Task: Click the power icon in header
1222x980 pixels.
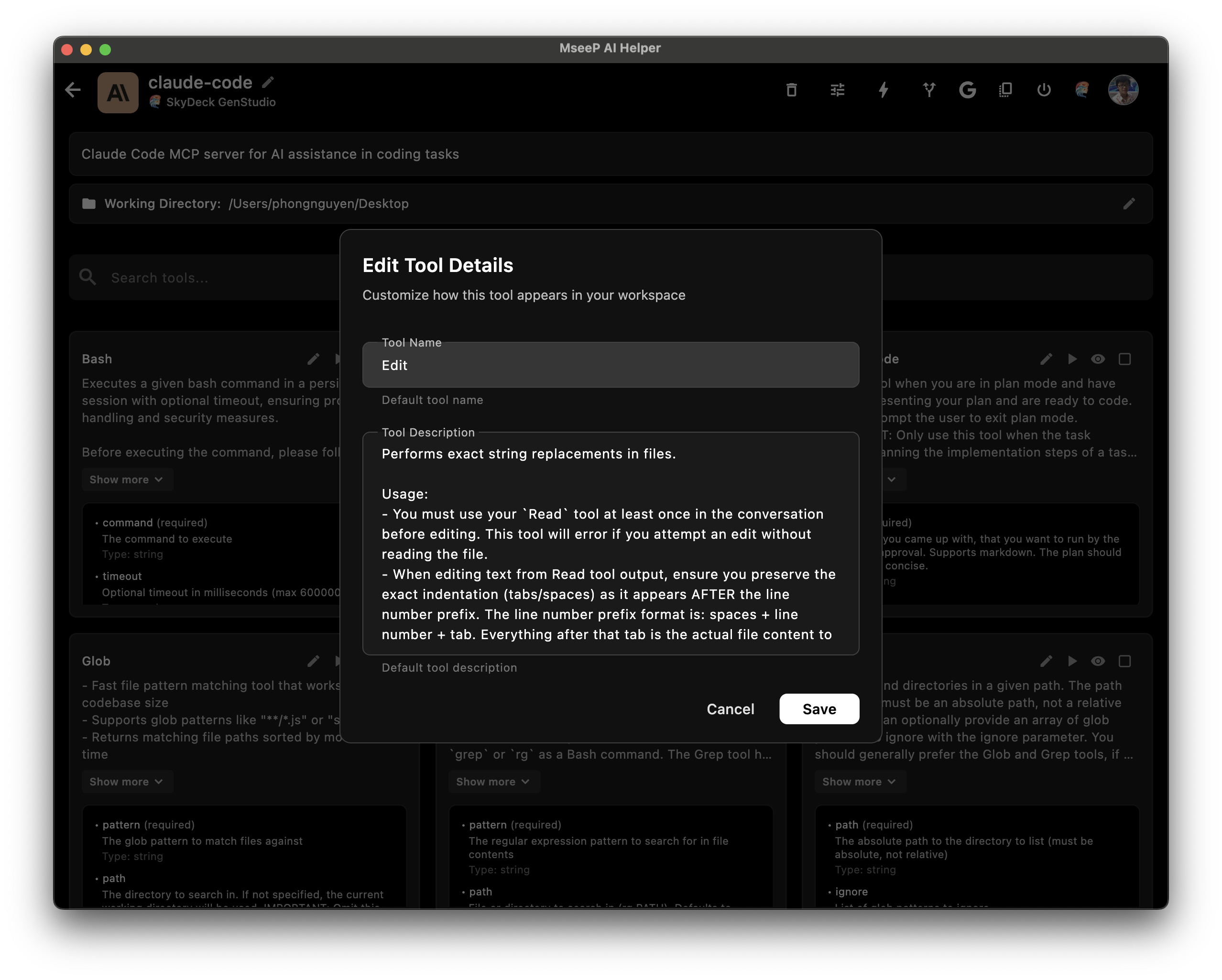Action: click(x=1044, y=90)
